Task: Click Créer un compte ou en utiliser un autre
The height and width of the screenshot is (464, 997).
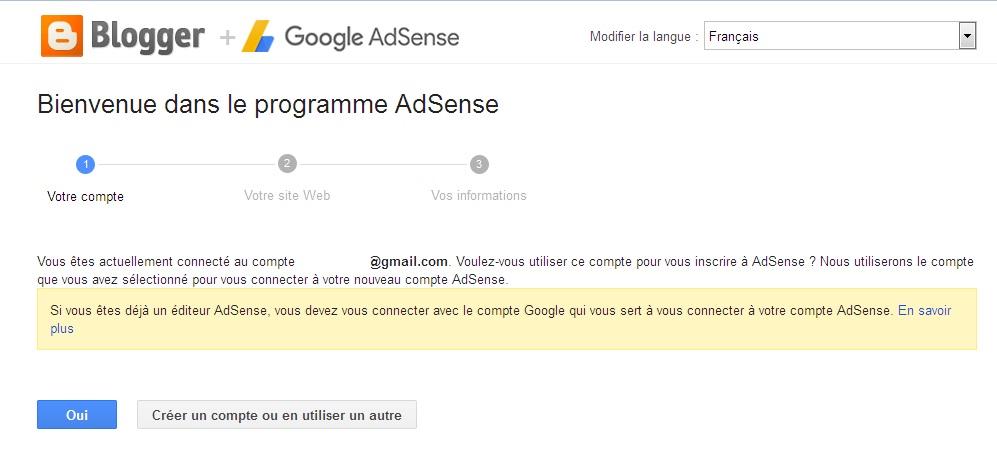Action: (x=277, y=414)
